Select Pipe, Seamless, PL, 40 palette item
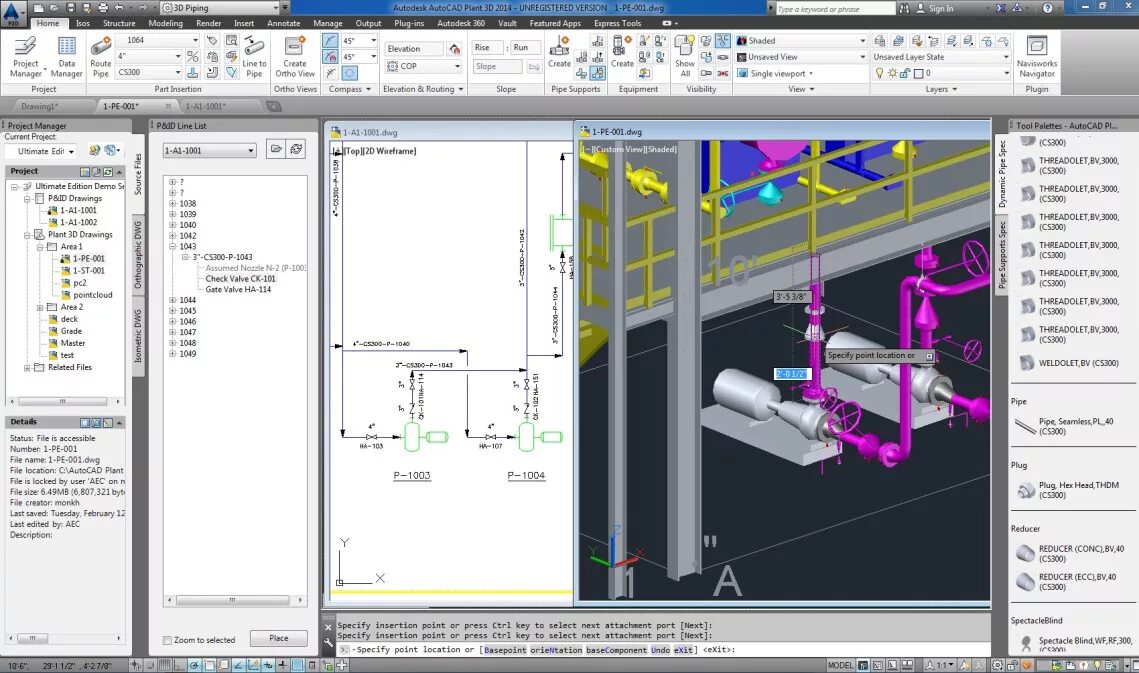 tap(1064, 427)
